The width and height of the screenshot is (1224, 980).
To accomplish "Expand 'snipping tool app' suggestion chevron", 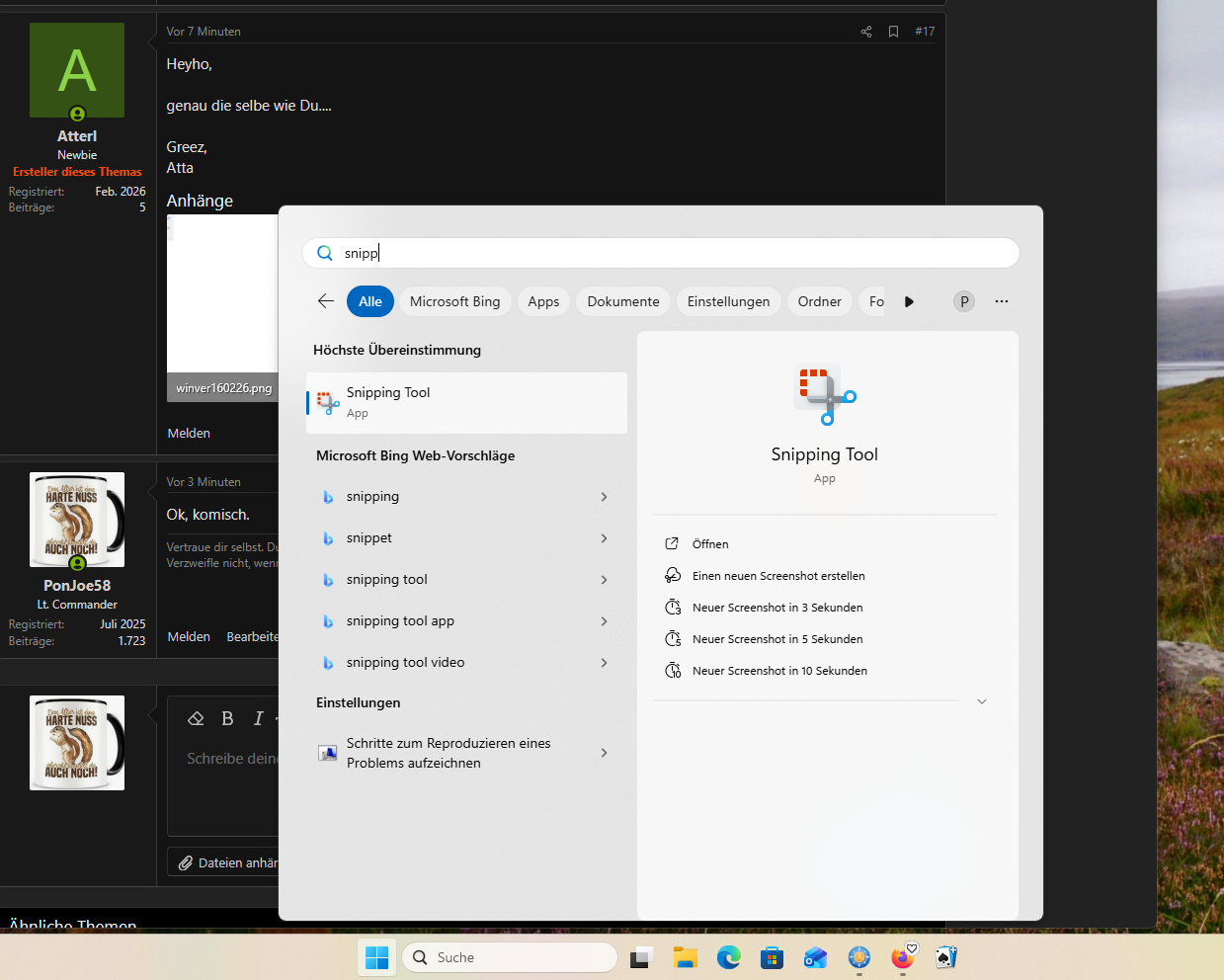I will pyautogui.click(x=604, y=621).
